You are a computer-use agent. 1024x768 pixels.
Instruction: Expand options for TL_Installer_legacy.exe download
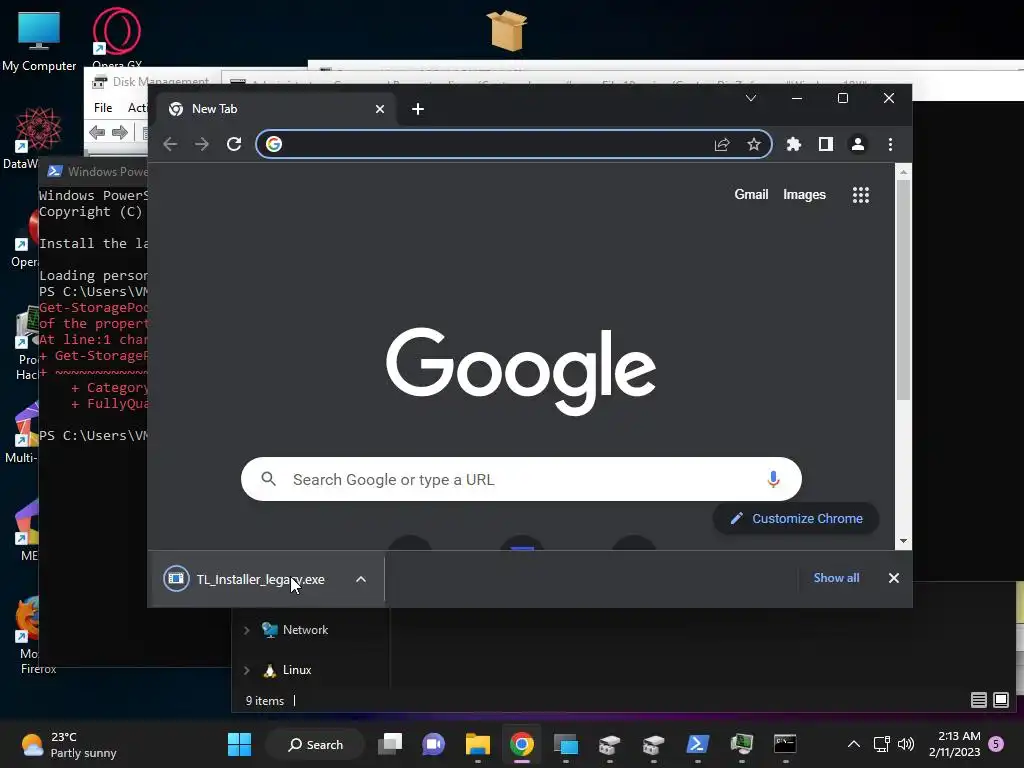(x=360, y=579)
